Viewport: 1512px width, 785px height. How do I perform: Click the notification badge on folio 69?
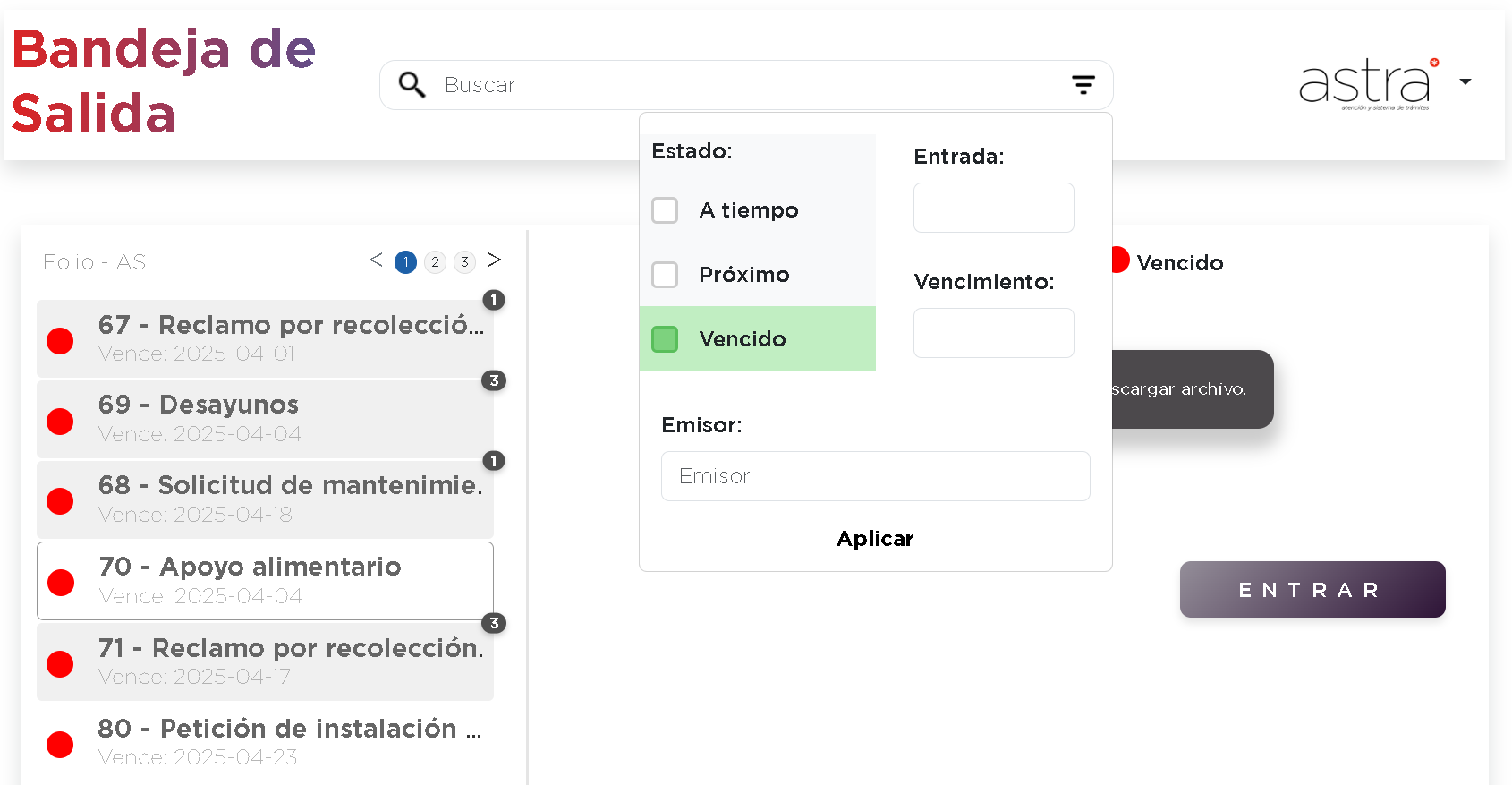494,380
